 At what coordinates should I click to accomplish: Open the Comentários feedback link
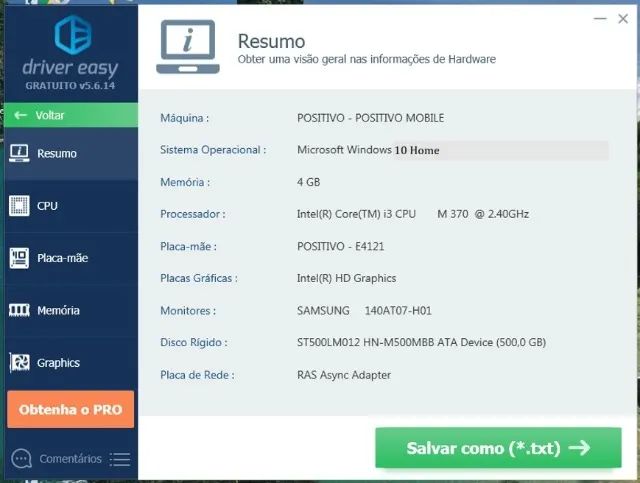[x=70, y=459]
